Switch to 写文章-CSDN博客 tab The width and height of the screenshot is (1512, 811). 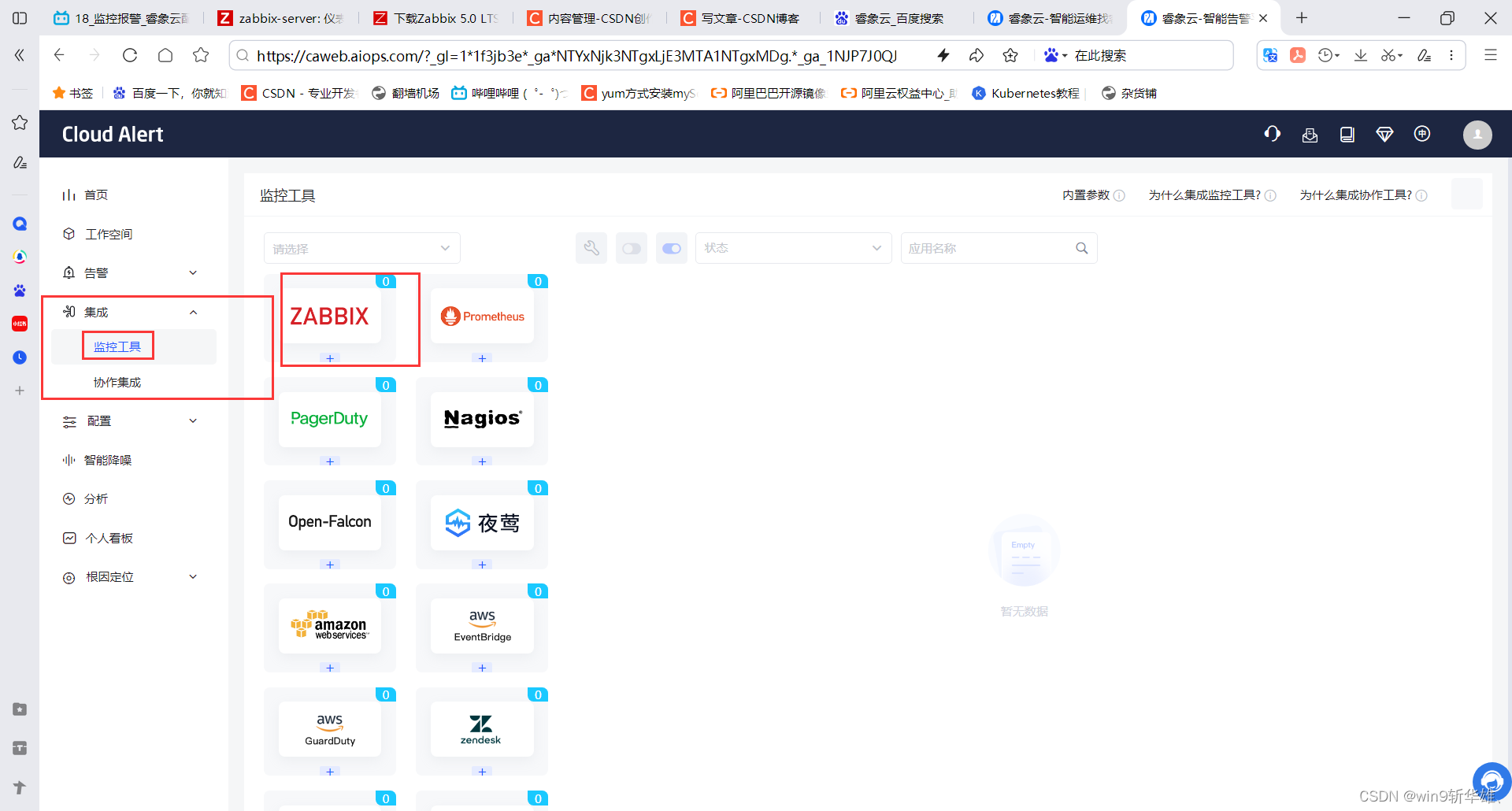(743, 18)
